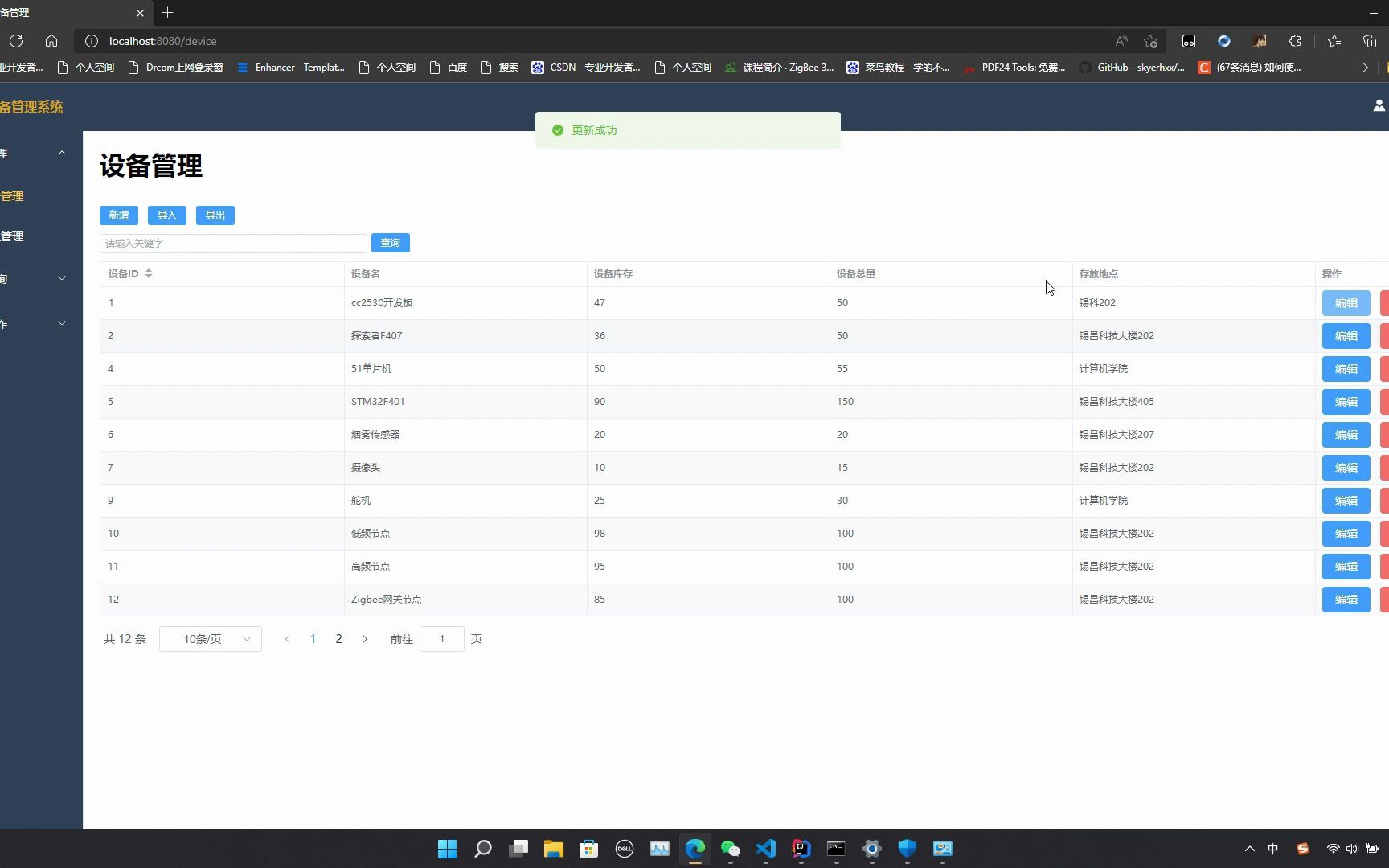The image size is (1389, 868).
Task: Go to page 2 of the table
Action: point(338,639)
